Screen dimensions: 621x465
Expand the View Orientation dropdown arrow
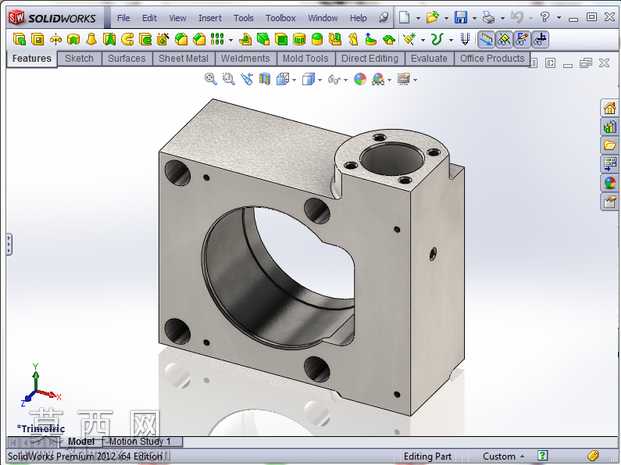click(294, 80)
